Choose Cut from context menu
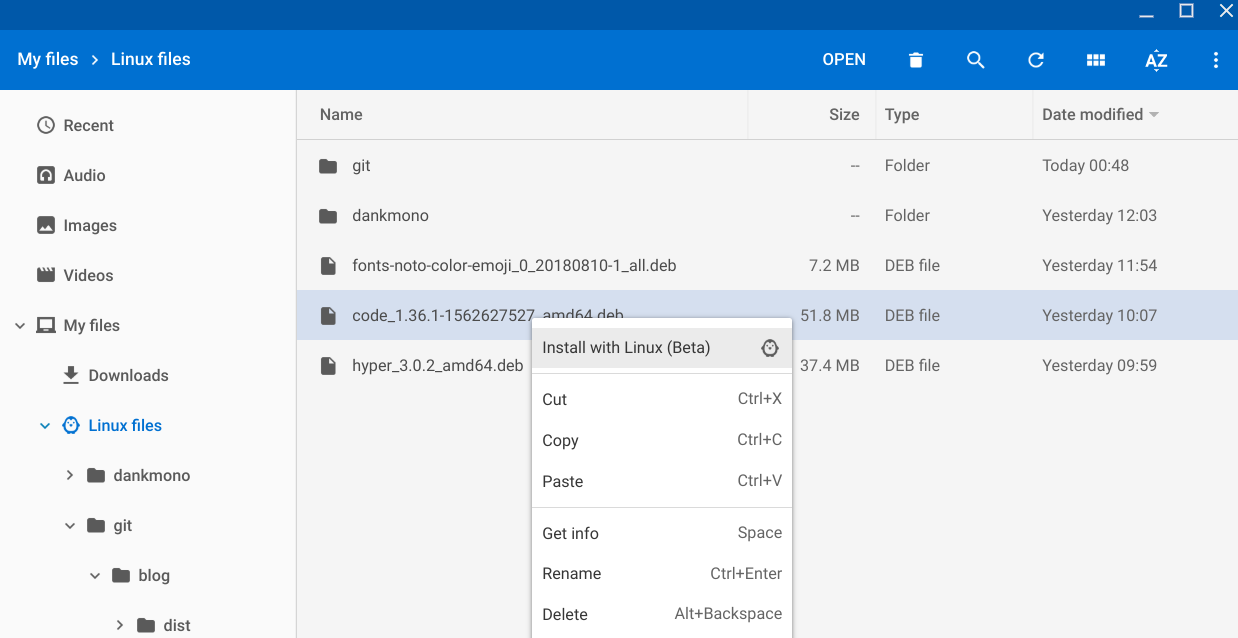This screenshot has width=1238, height=638. 662,399
